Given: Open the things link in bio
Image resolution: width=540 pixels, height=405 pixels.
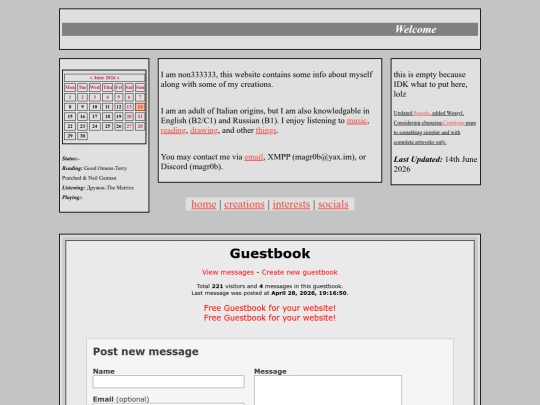Looking at the screenshot, I should [x=266, y=130].
